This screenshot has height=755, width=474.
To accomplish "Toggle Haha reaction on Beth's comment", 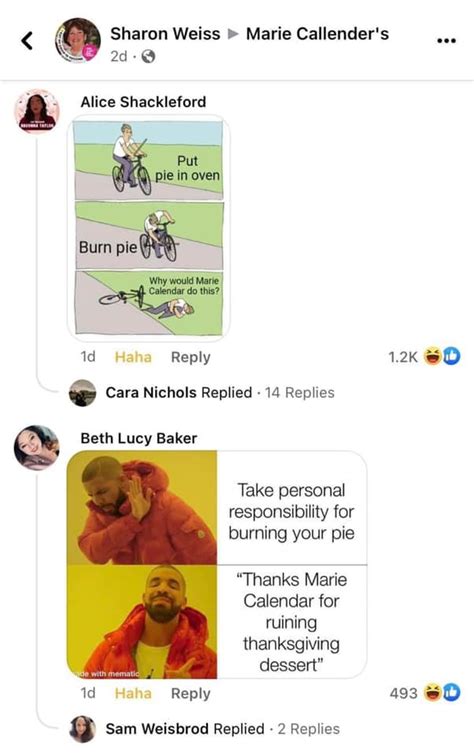I will (x=133, y=693).
